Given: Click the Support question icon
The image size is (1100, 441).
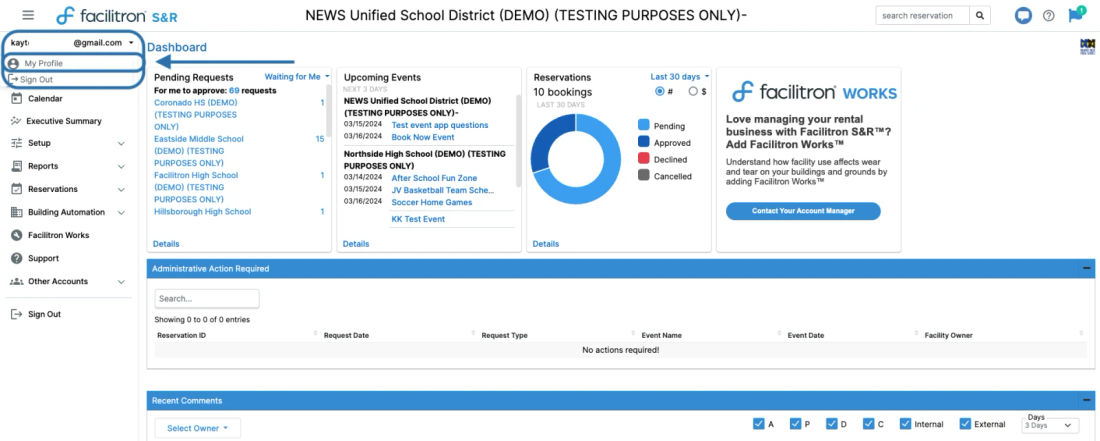Looking at the screenshot, I should coord(17,258).
